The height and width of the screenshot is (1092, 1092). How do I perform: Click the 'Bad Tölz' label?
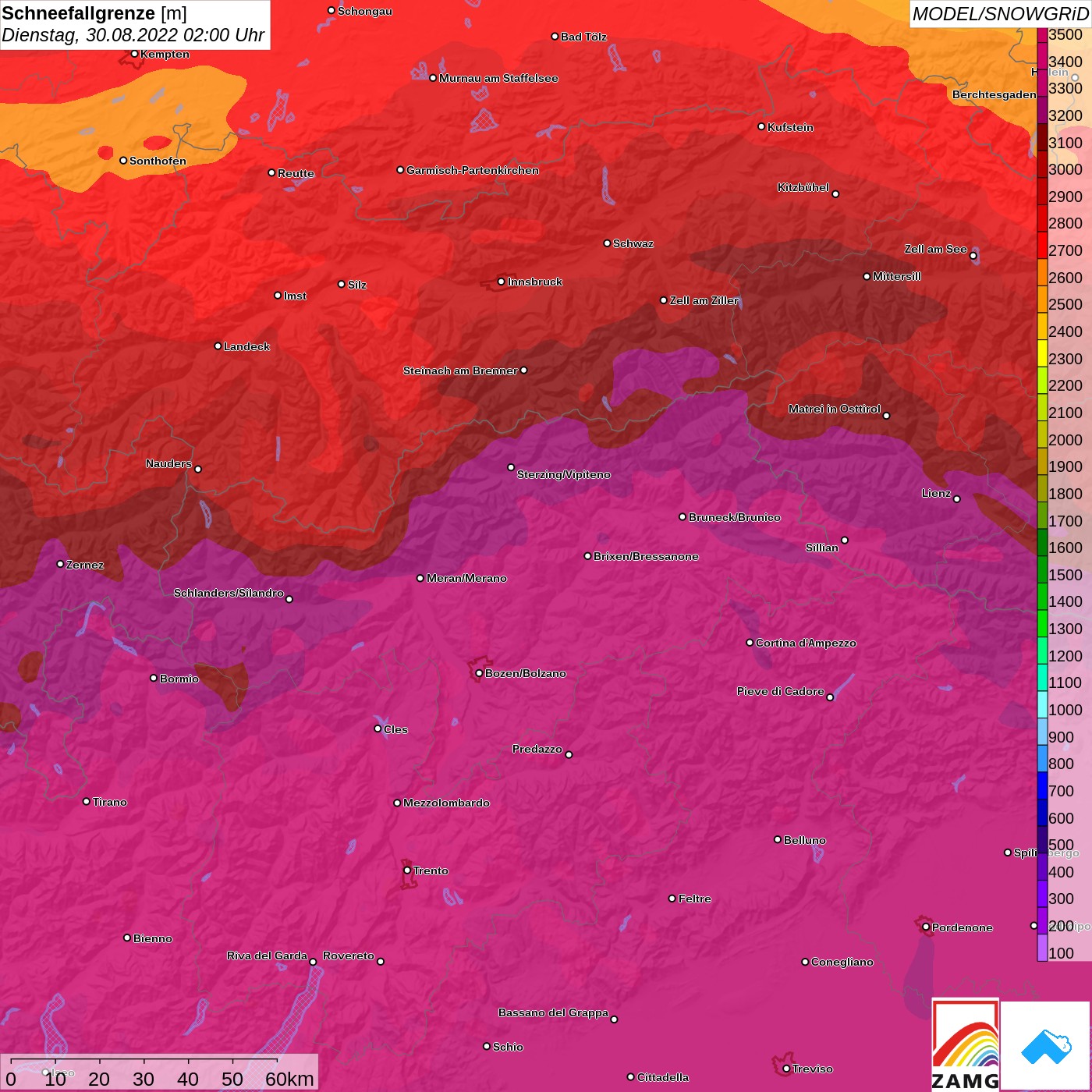point(583,37)
